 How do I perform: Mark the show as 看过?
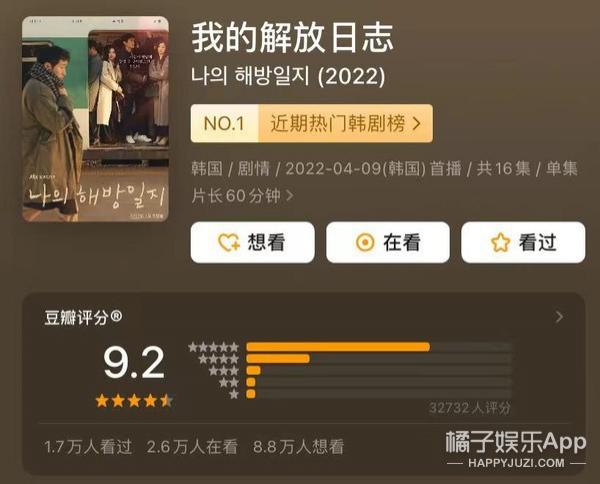pos(523,242)
